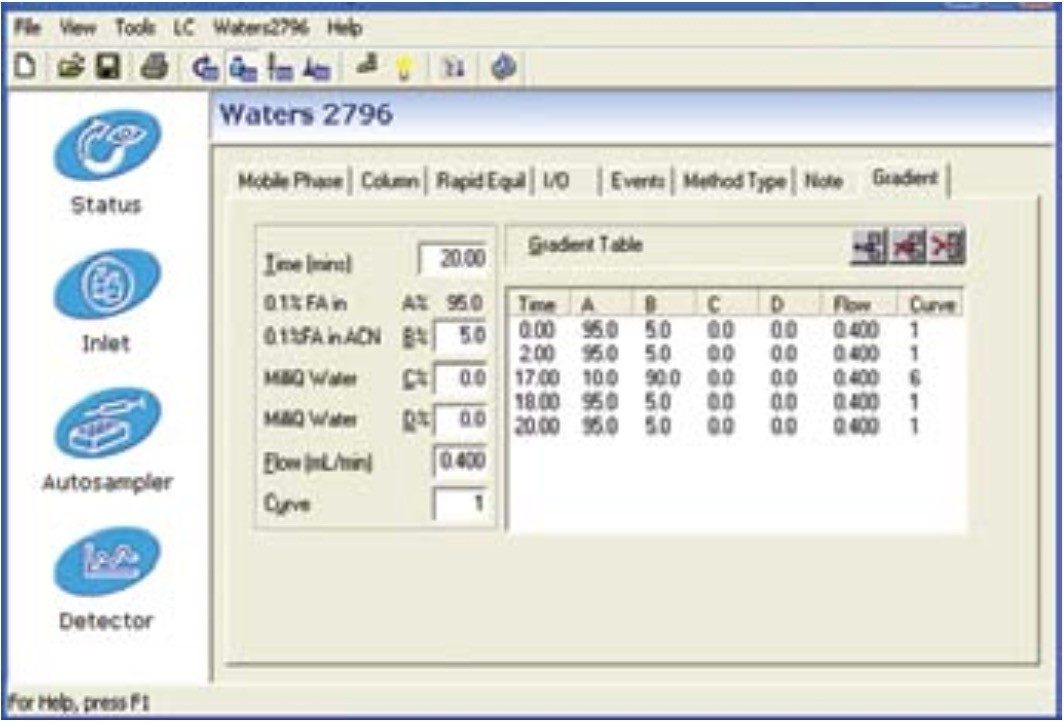Click the curve value 6 in the table
This screenshot has width=1064, height=722.
914,378
